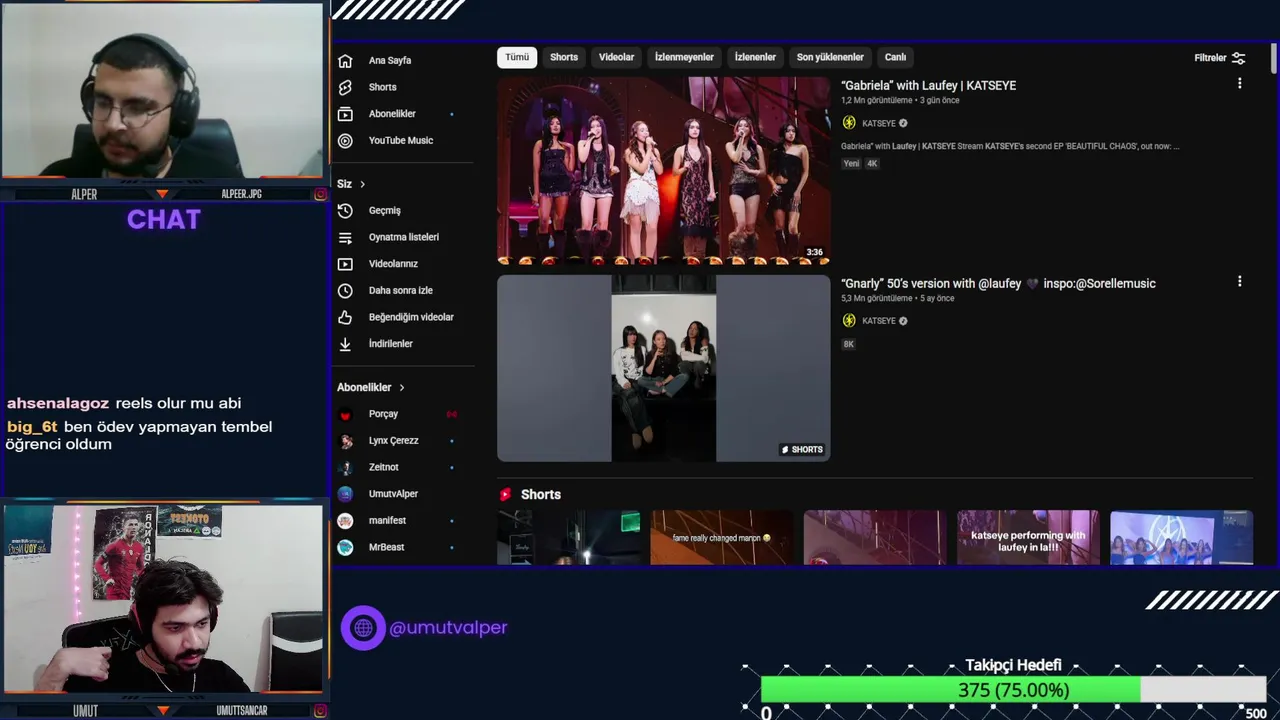The image size is (1280, 720).
Task: Click manifest subscription name
Action: pyautogui.click(x=387, y=521)
